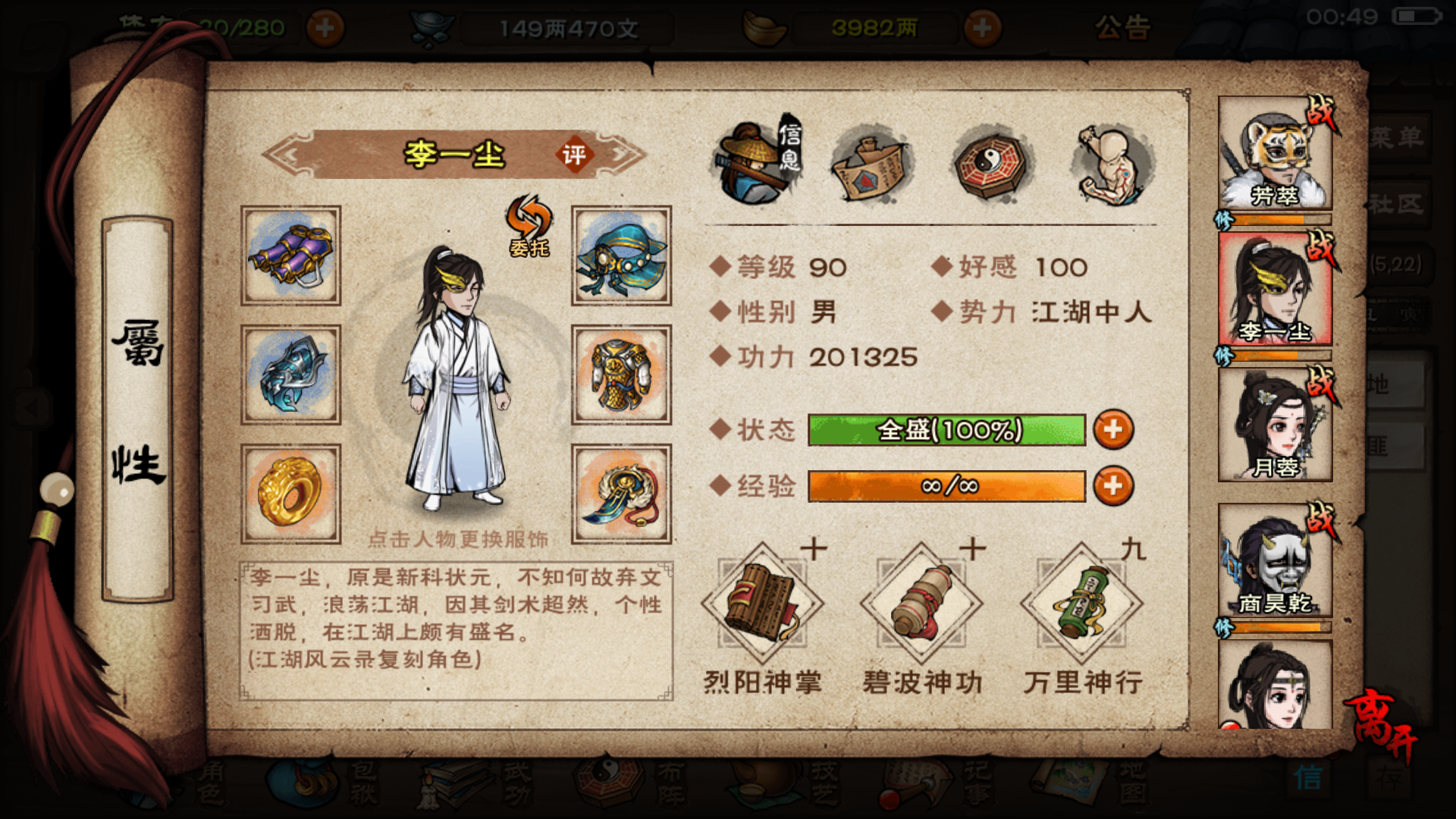Click the 评 review button

tap(574, 155)
